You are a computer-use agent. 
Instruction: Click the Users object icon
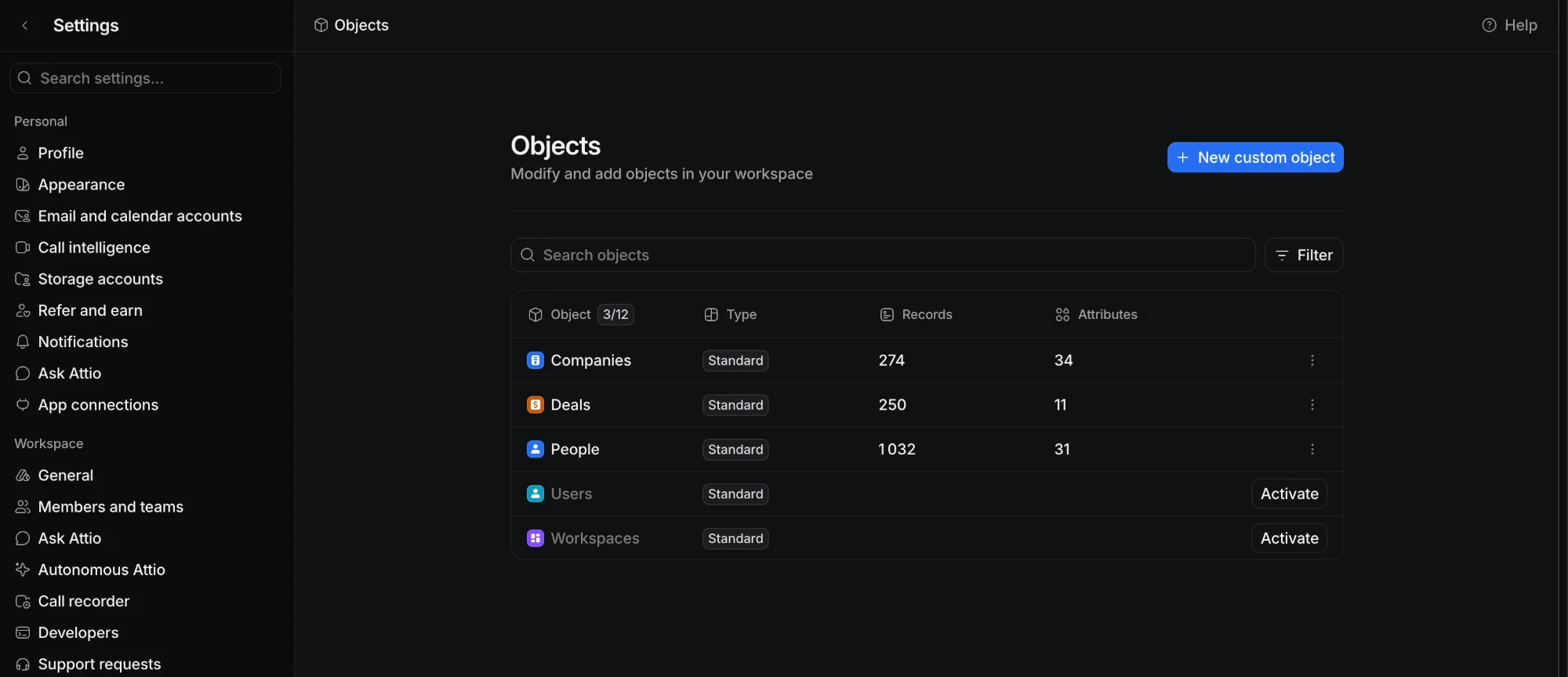(x=535, y=494)
